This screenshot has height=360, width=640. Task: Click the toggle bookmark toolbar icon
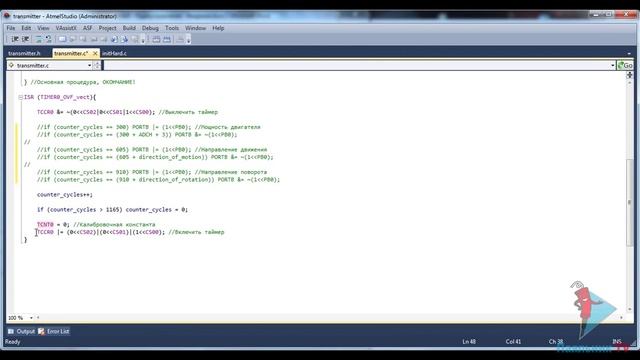[62, 39]
